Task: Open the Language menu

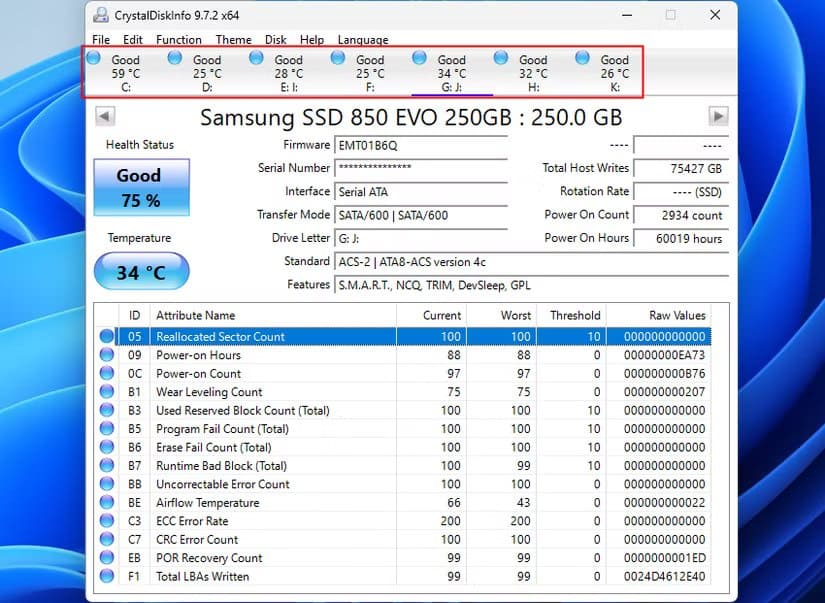Action: tap(362, 40)
